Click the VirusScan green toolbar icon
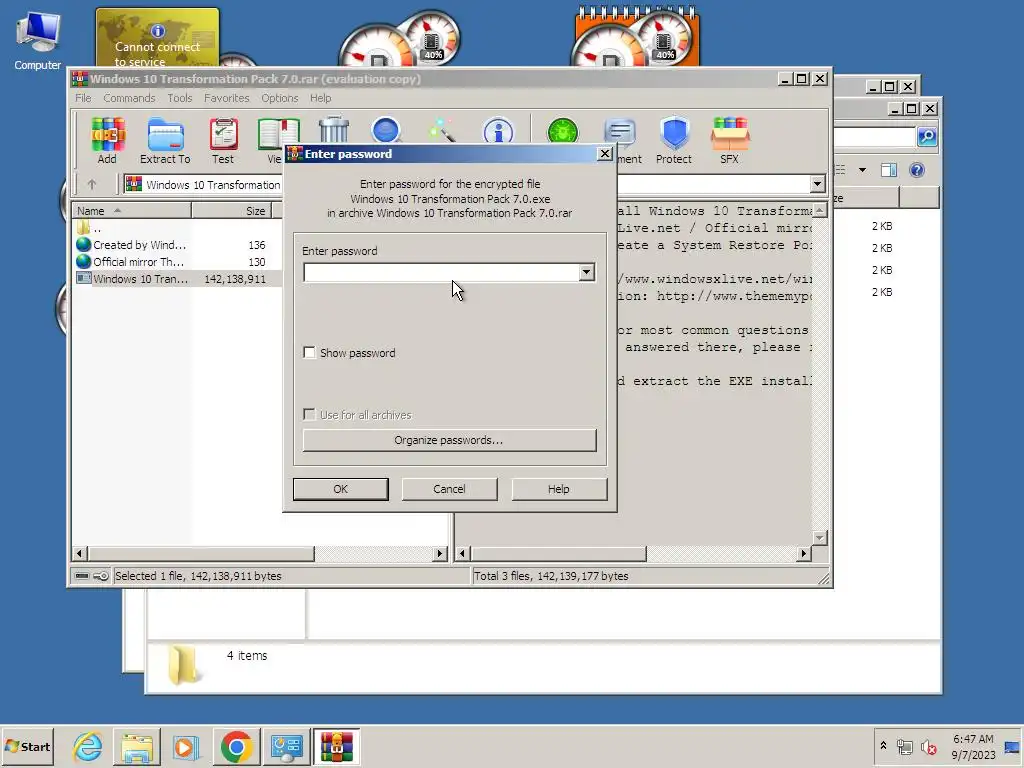Screen dimensions: 1024x768 pyautogui.click(x=563, y=129)
